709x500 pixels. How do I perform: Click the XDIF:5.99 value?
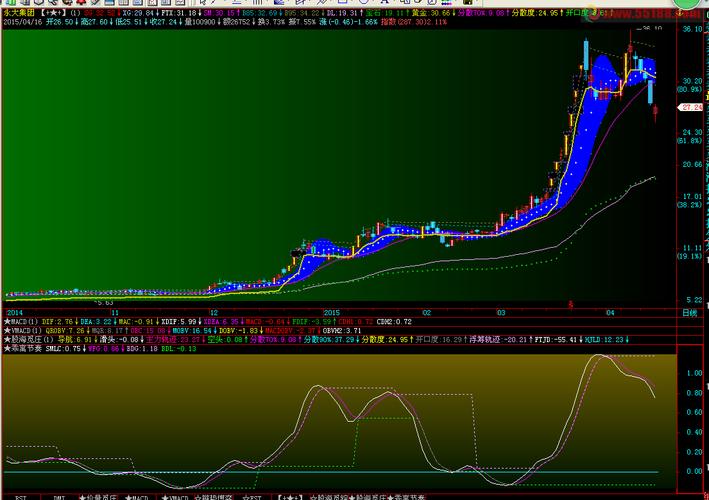tap(179, 322)
